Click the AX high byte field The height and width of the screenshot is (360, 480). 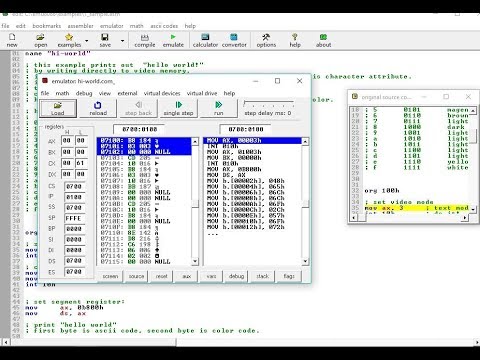click(67, 141)
